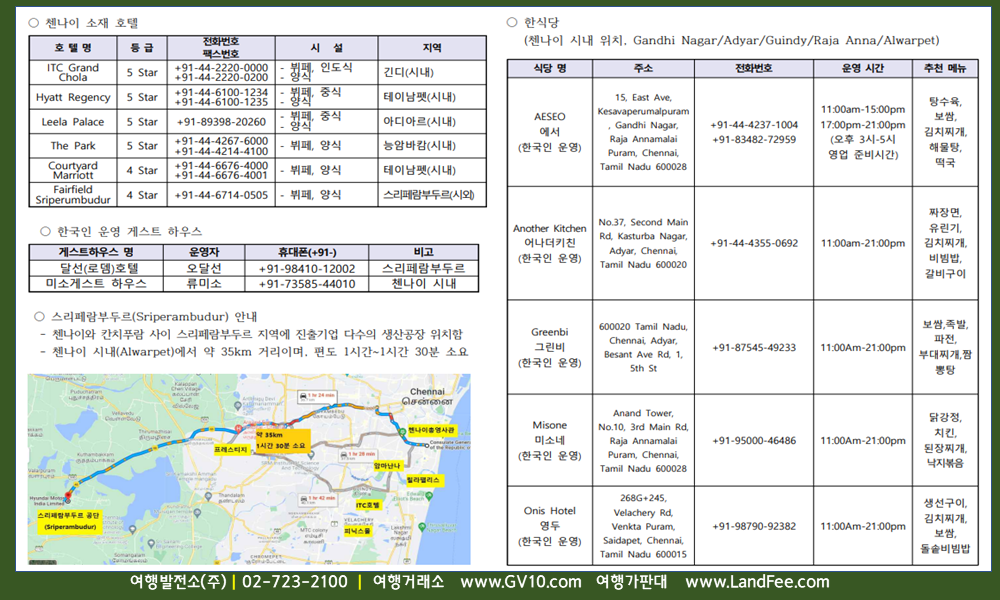Screen dimensions: 1000x600
Task: Click the '스리페람부두르(Sriperambudur) 안내' heading
Action: pos(154,316)
